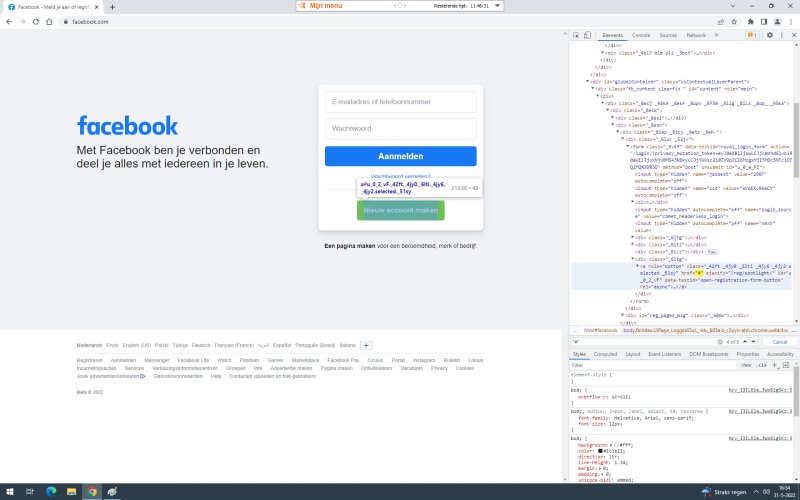Viewport: 800px width, 500px height.
Task: Open the DOM Breakpoints tab
Action: click(709, 354)
